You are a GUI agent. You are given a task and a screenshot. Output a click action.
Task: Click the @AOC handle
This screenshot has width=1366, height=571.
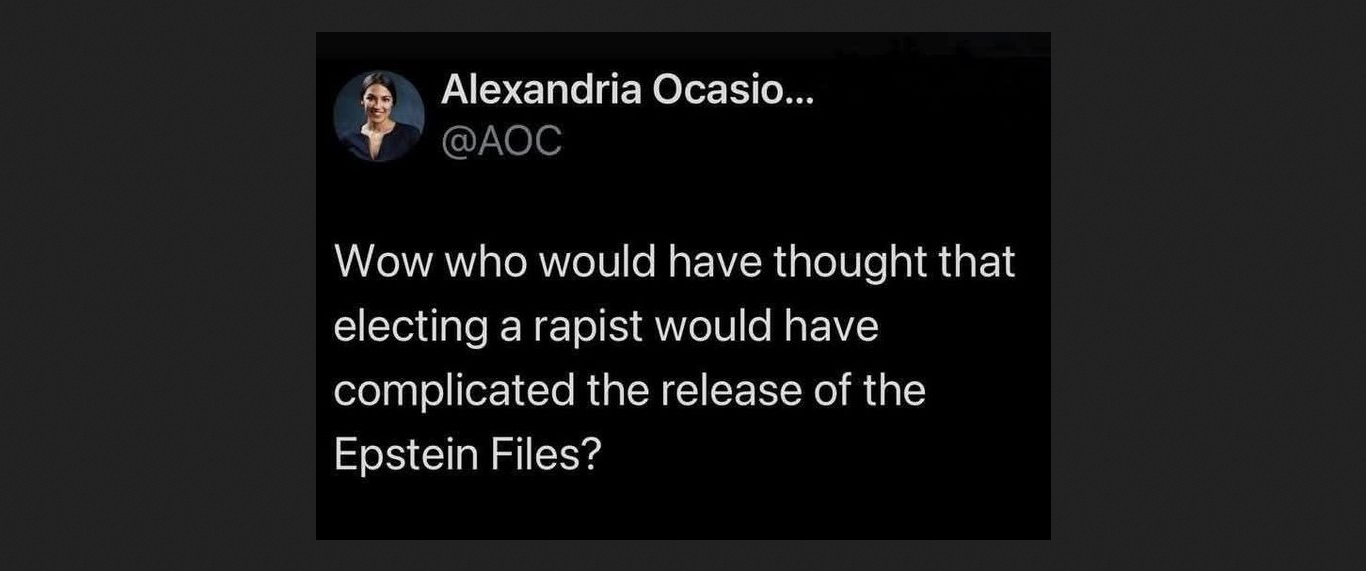(x=502, y=142)
